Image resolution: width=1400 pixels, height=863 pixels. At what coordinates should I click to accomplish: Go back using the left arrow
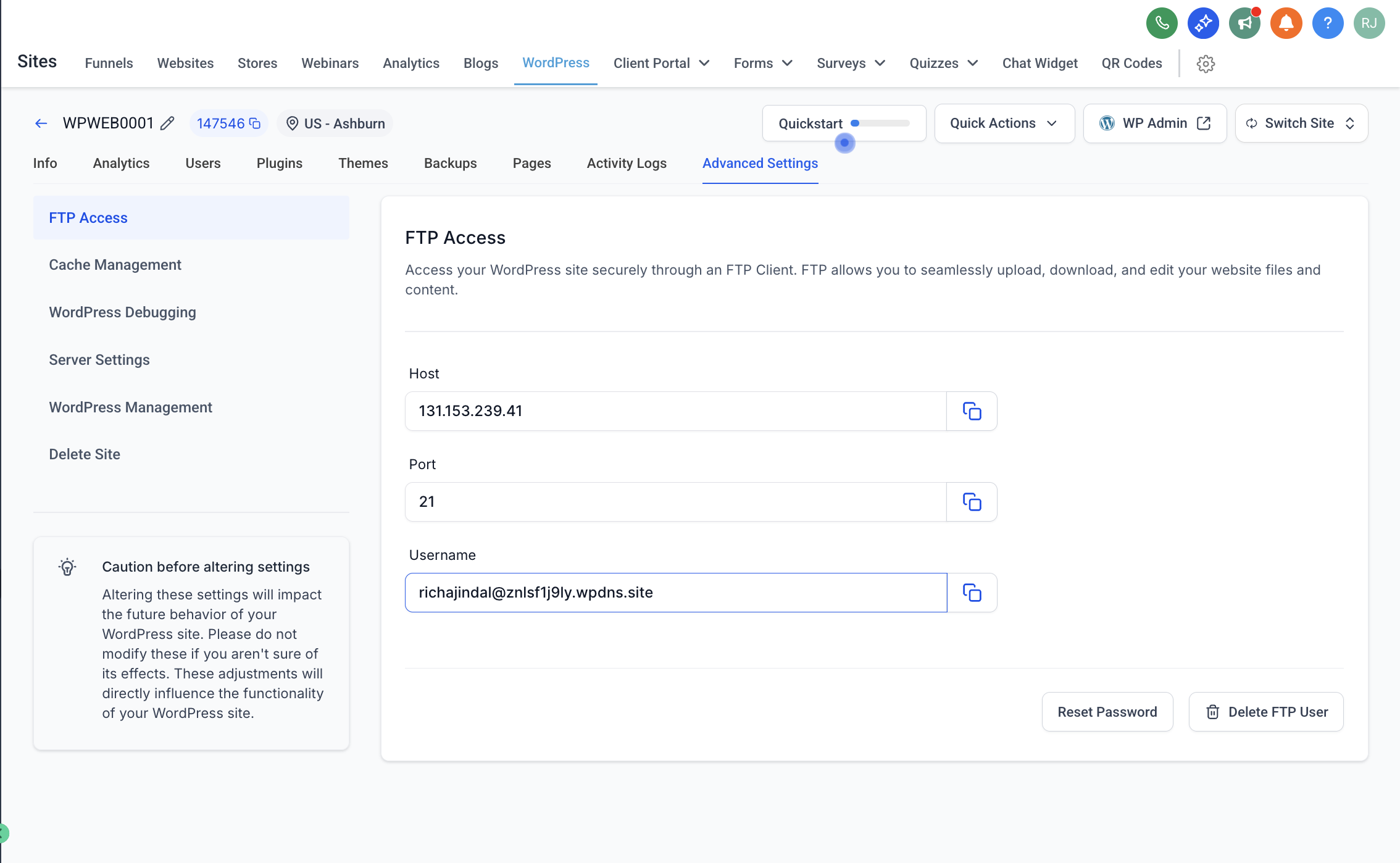click(41, 123)
